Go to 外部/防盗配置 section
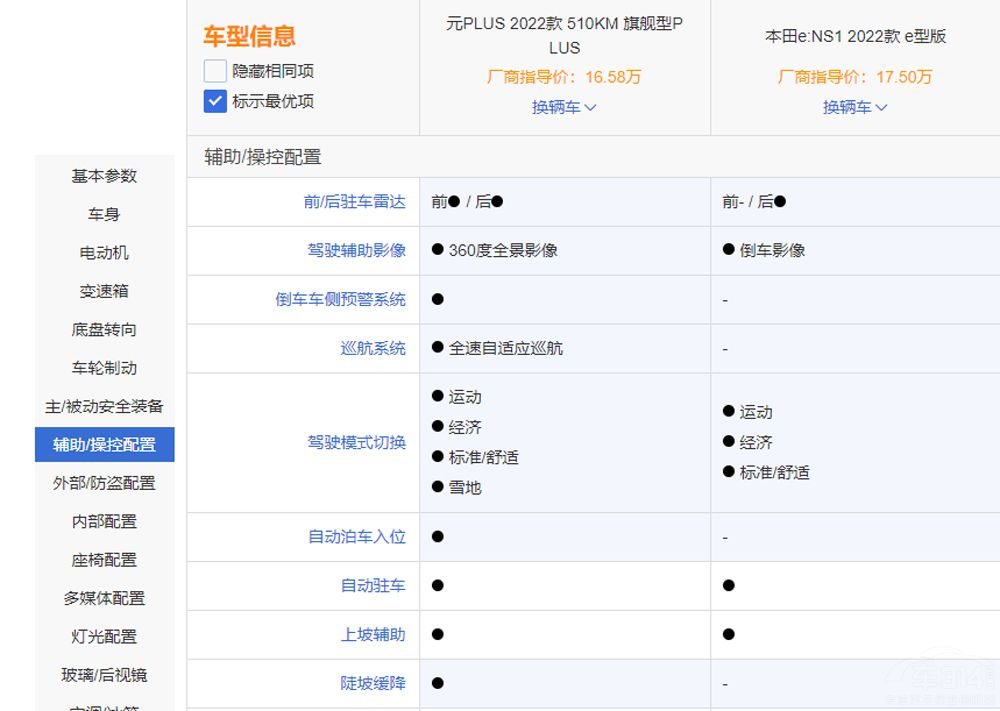 tap(104, 483)
